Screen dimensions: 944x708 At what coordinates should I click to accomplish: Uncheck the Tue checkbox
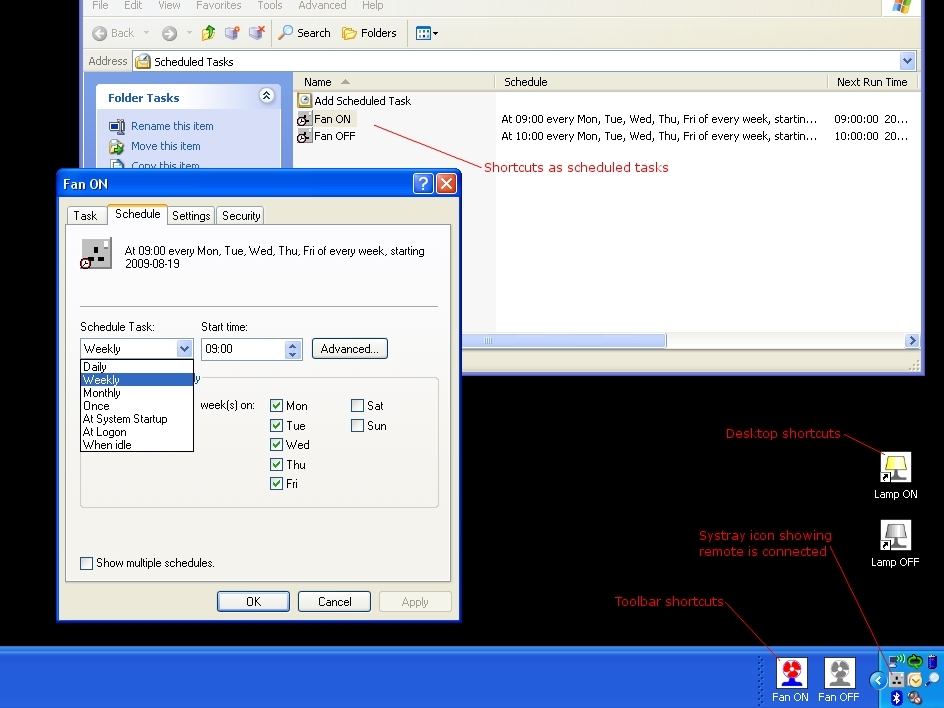click(x=276, y=426)
